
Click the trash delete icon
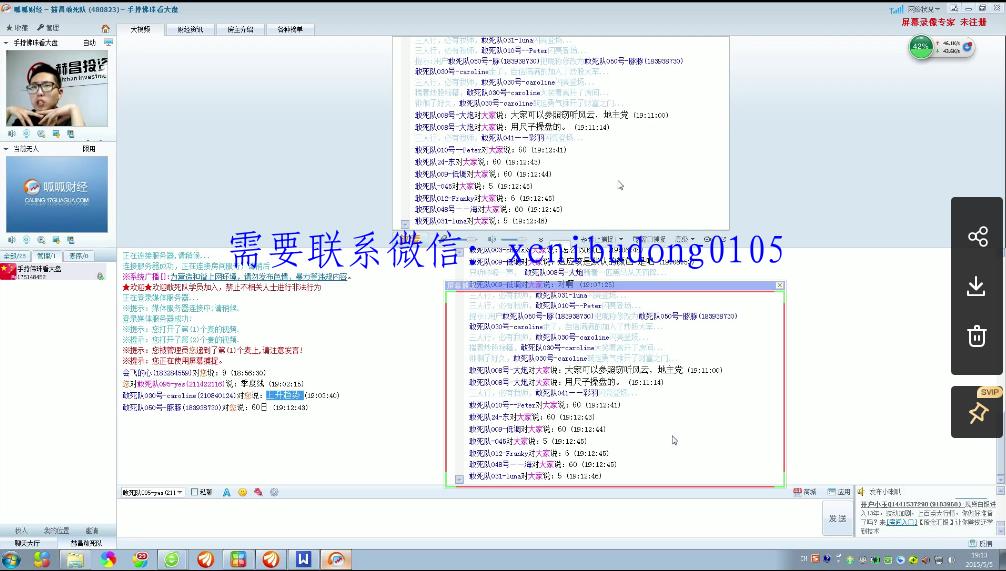(x=977, y=337)
